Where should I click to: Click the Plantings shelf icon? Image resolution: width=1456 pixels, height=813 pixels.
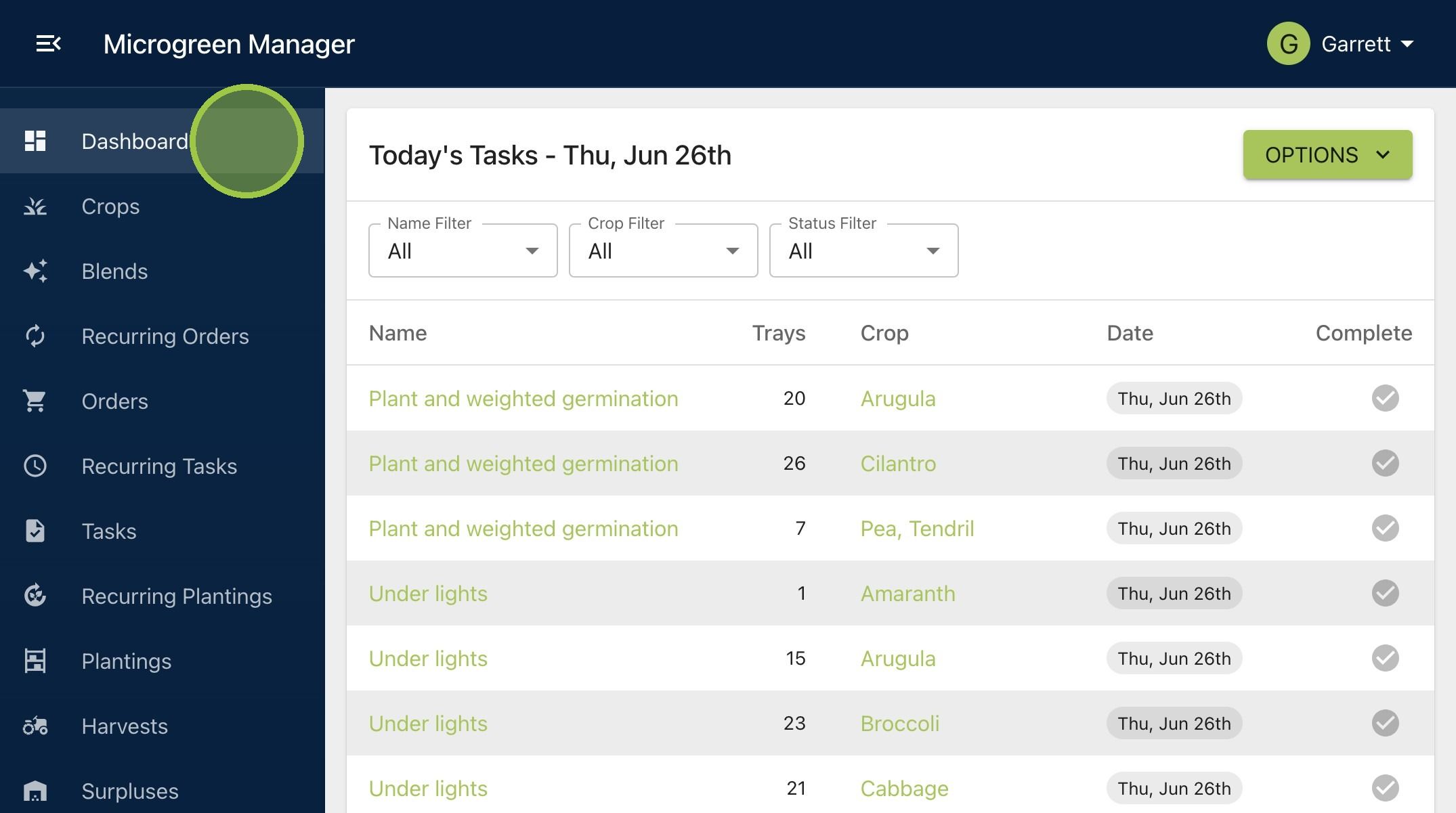(35, 661)
